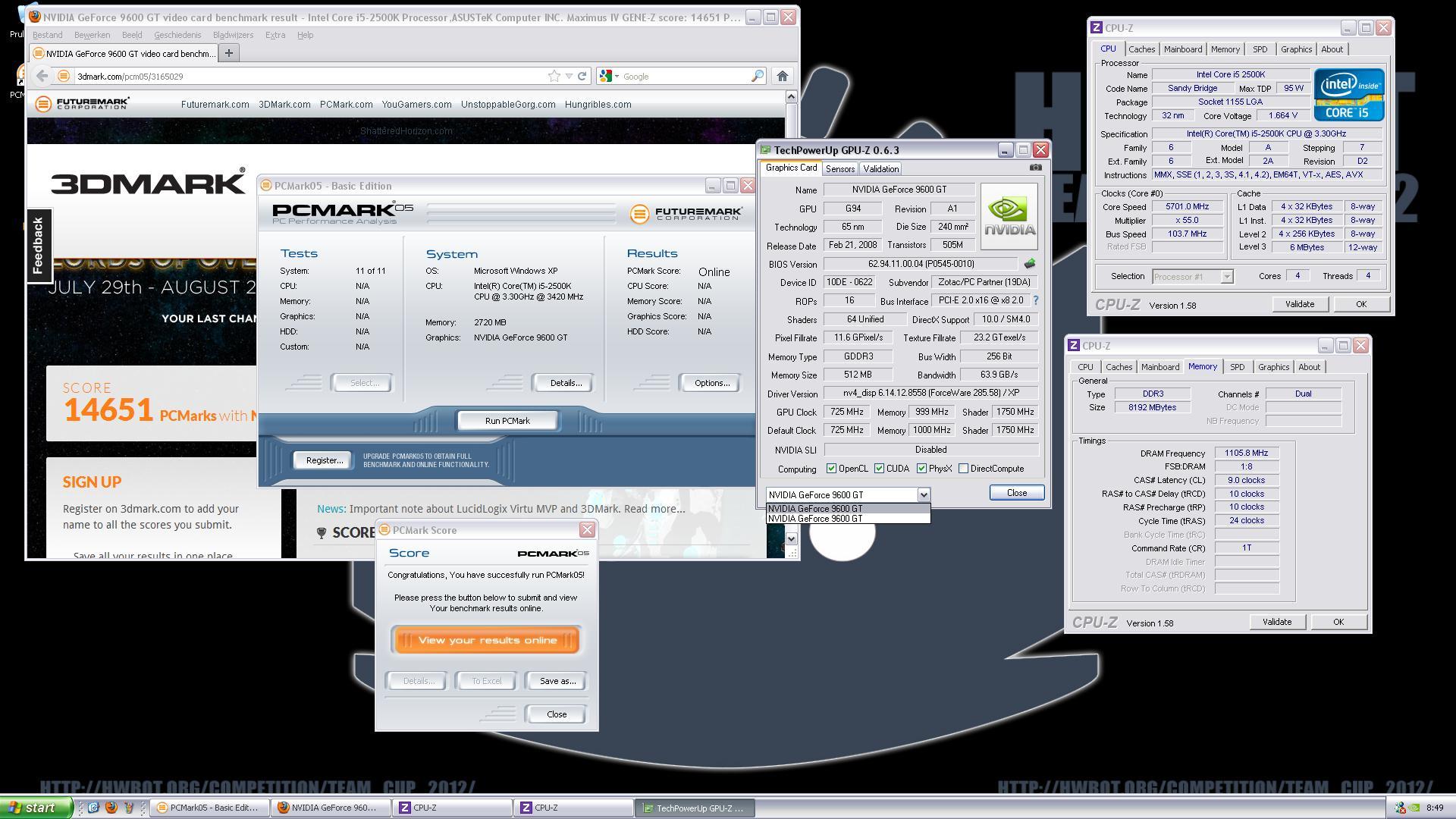
Task: Open the PCMark.com link
Action: click(x=346, y=105)
